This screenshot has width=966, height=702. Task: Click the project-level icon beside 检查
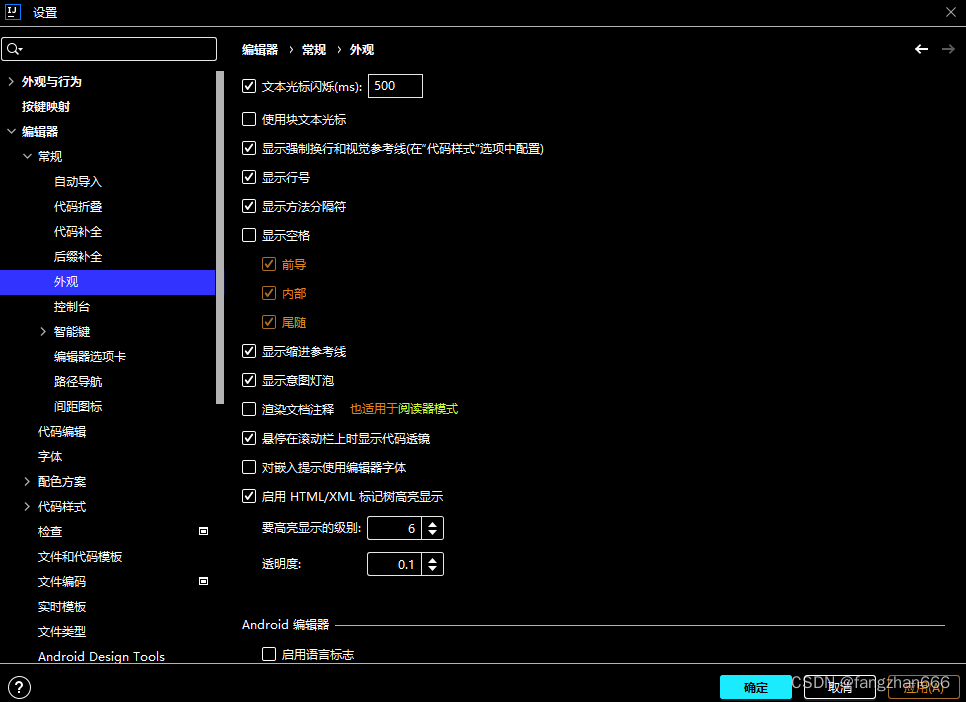203,531
